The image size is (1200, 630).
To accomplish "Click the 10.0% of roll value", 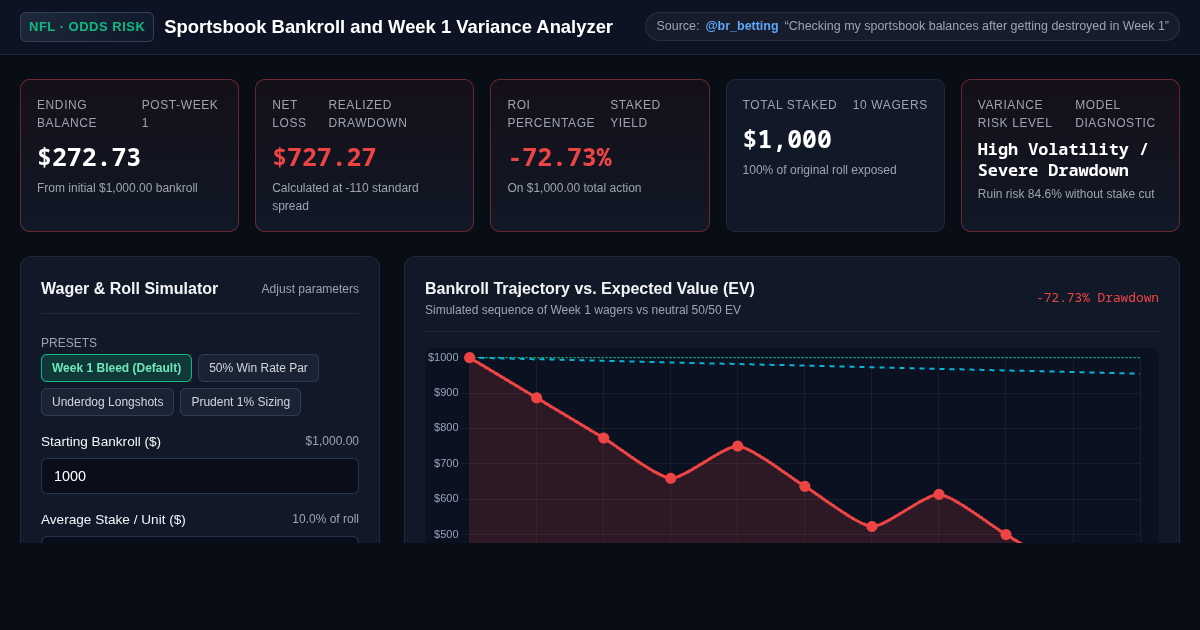I will click(x=325, y=519).
